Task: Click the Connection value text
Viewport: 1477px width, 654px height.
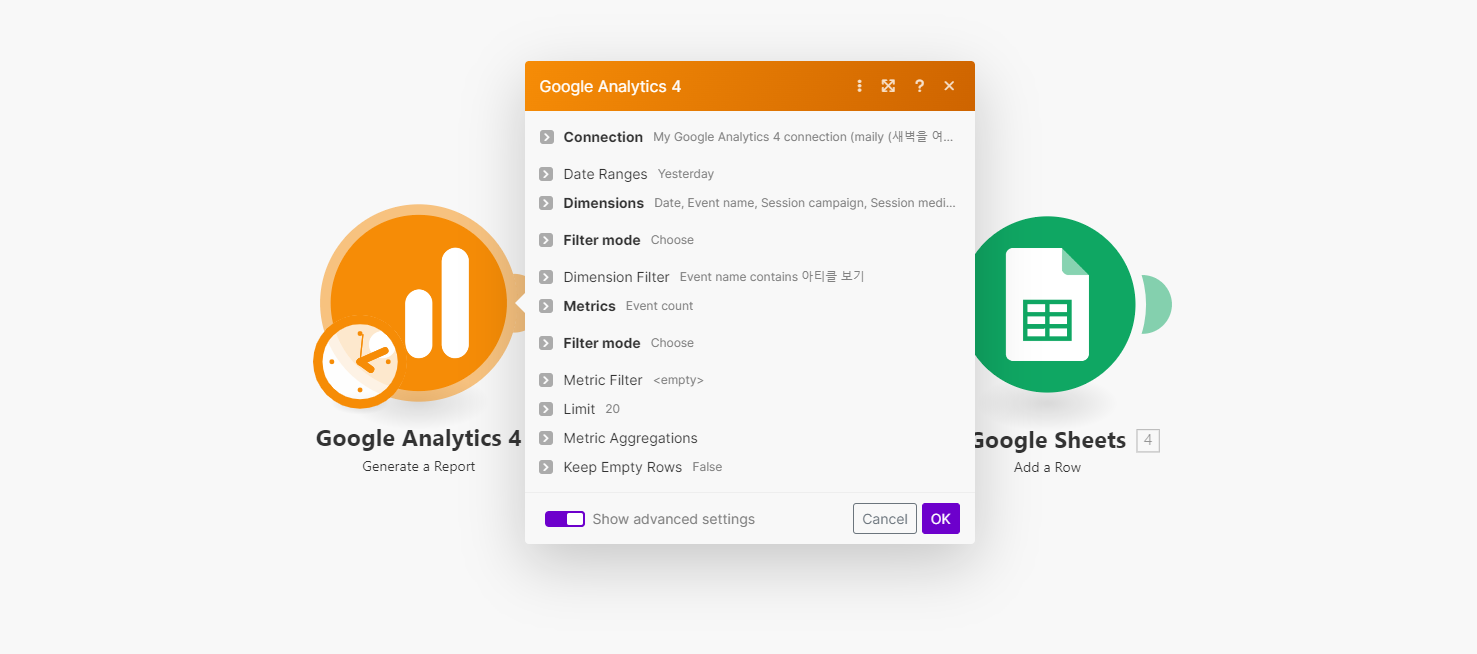Action: point(804,137)
